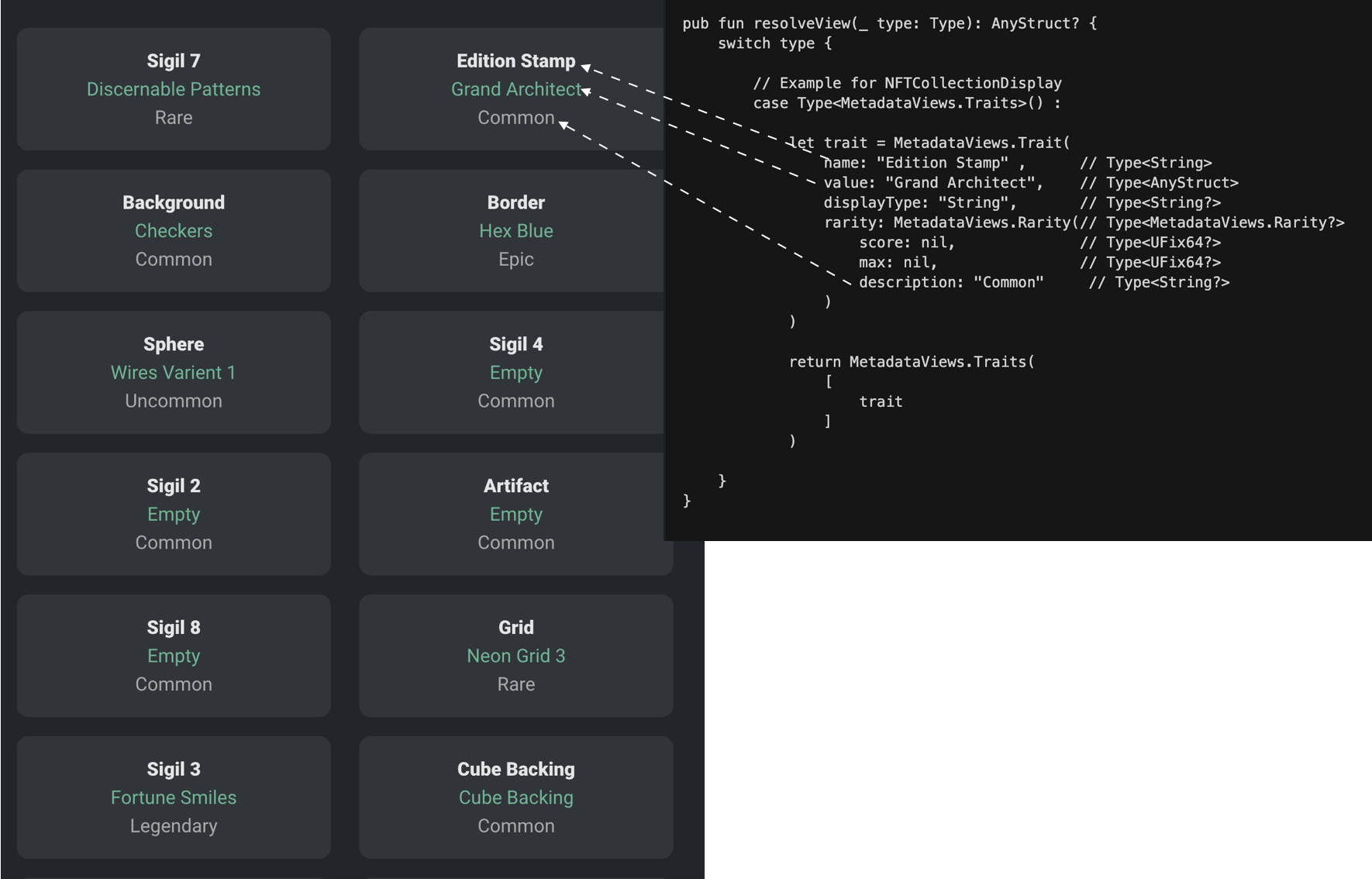The image size is (1372, 879).
Task: Select the Sigil 8 trait card
Action: pos(174,656)
